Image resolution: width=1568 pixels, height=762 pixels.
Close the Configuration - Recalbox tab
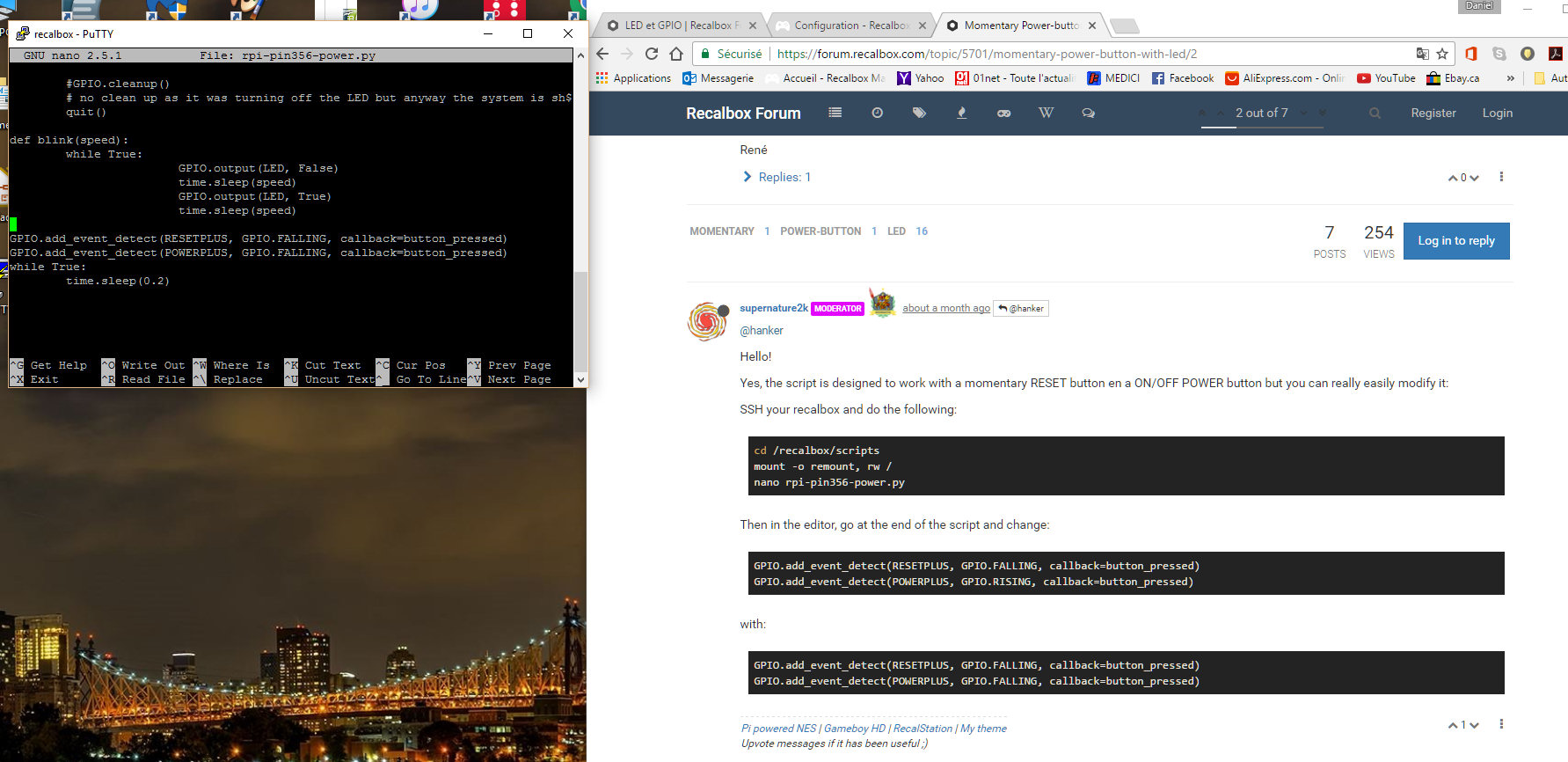click(x=922, y=26)
